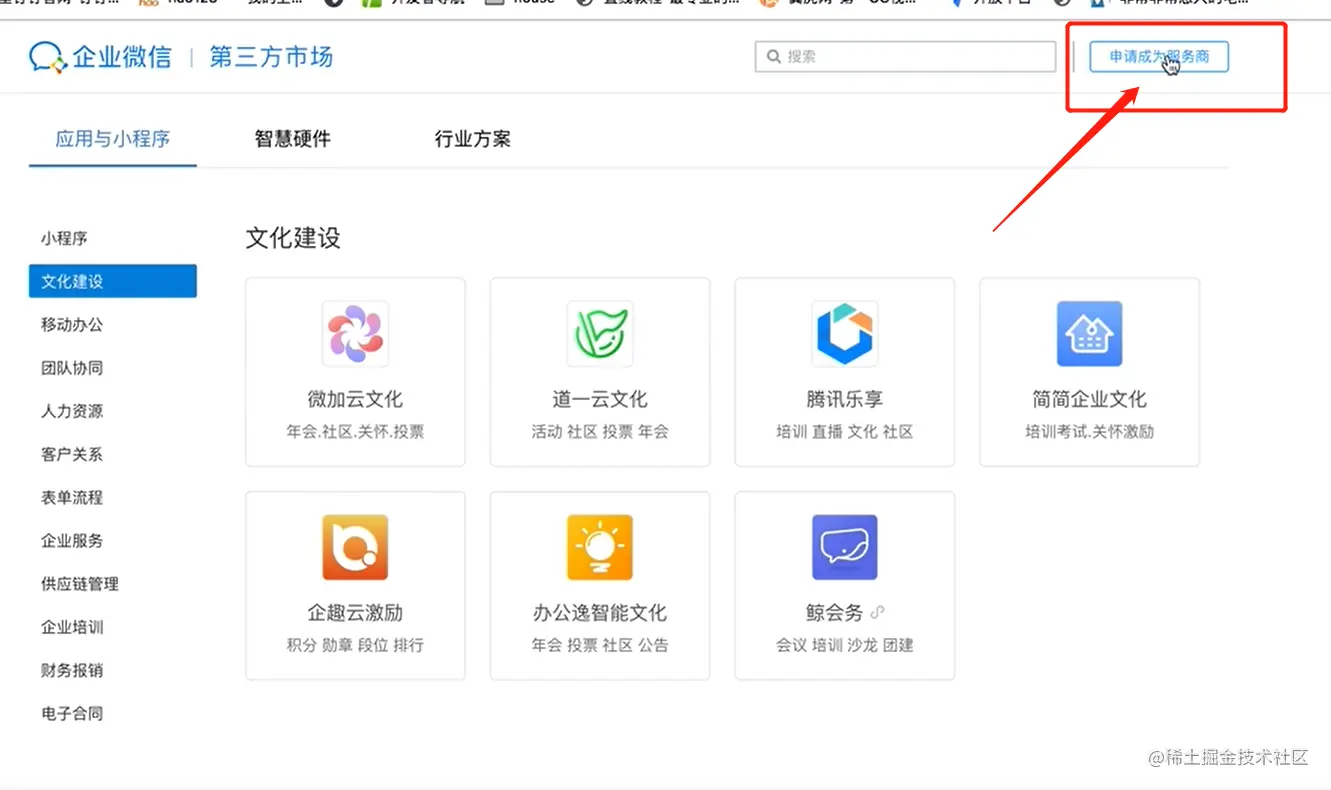Click the link icon beside 鲸会务
1331x790 pixels.
coord(878,612)
